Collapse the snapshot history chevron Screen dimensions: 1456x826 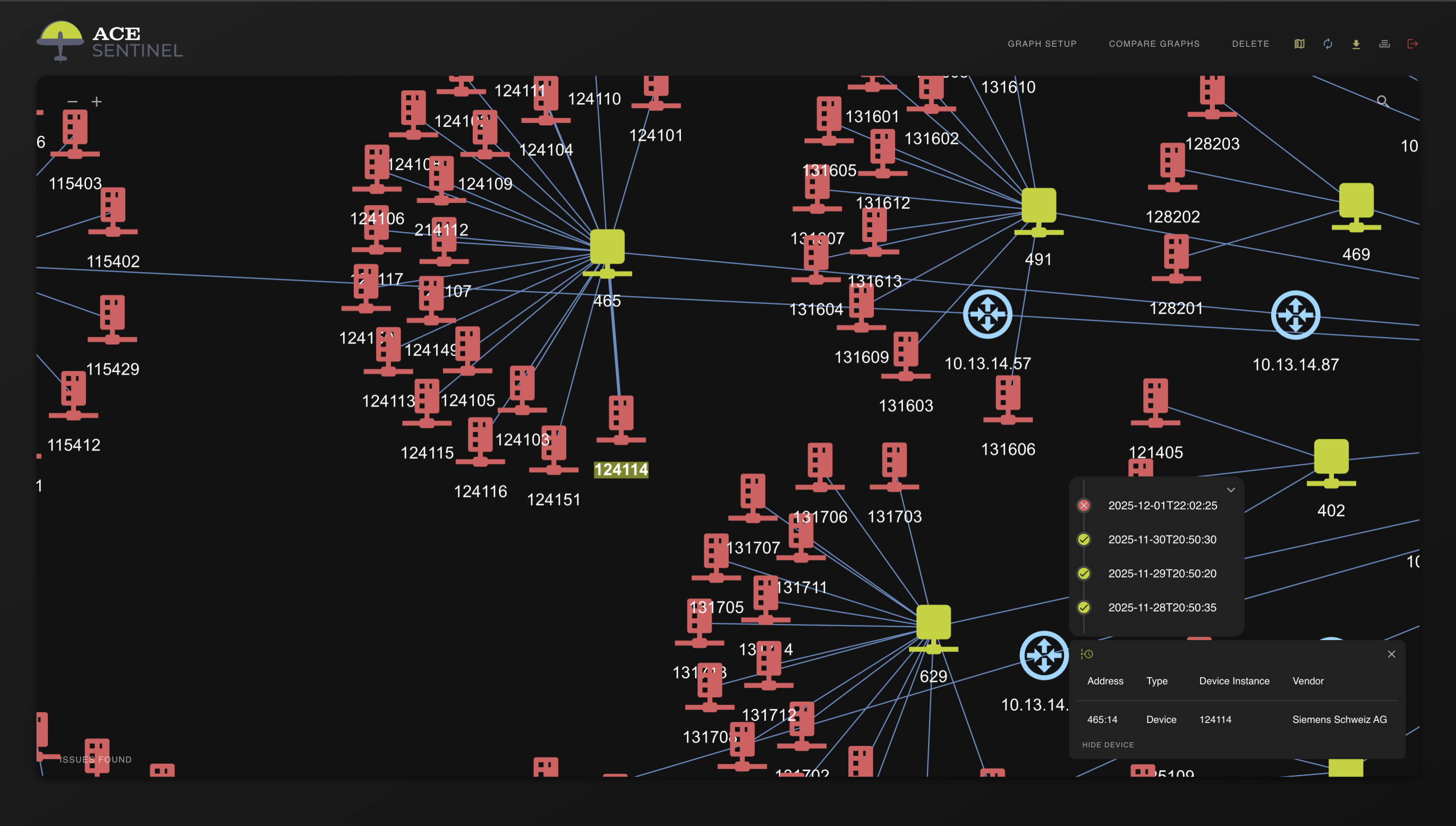[x=1231, y=490]
